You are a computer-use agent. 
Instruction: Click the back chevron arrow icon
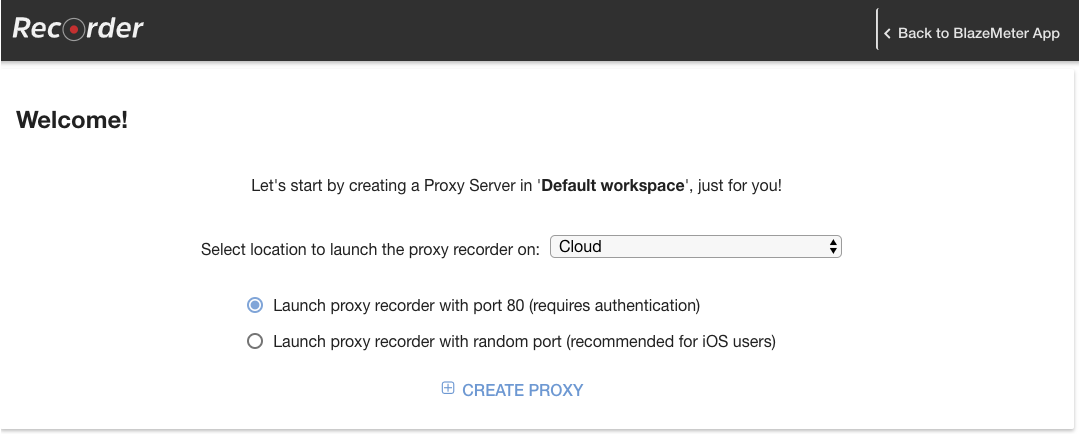click(887, 33)
